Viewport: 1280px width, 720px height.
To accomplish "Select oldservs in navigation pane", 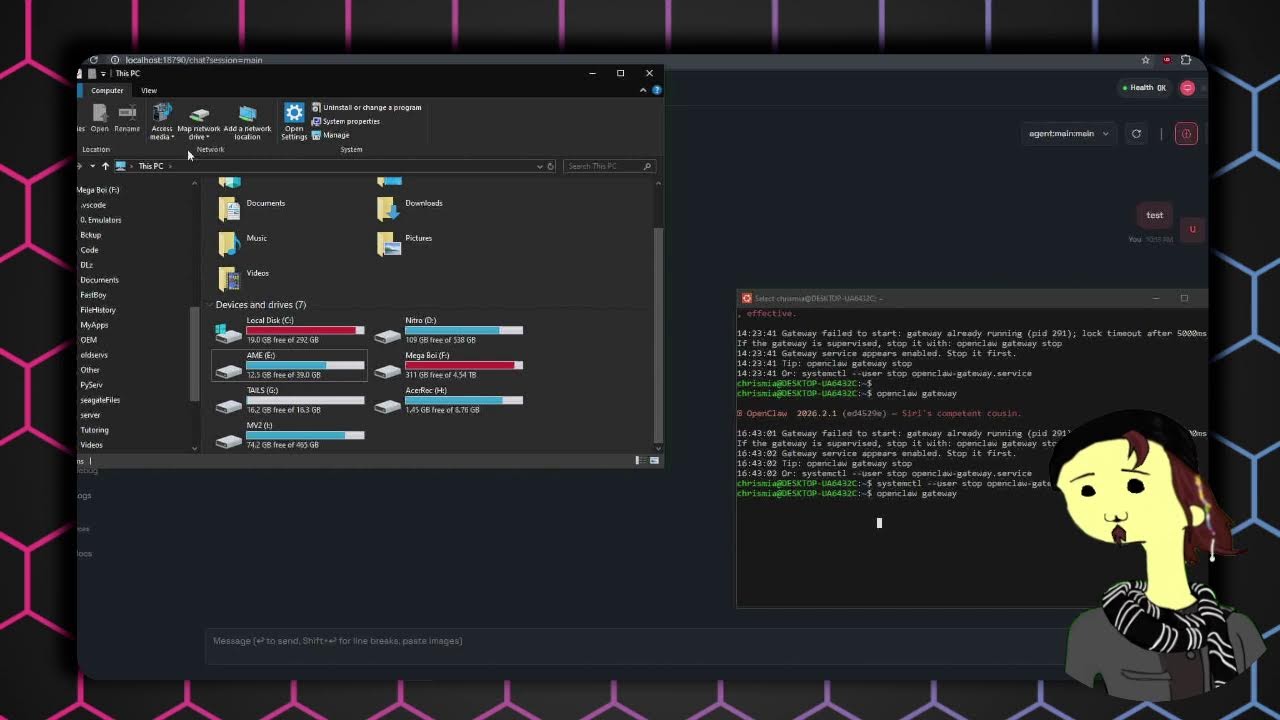I will [94, 355].
